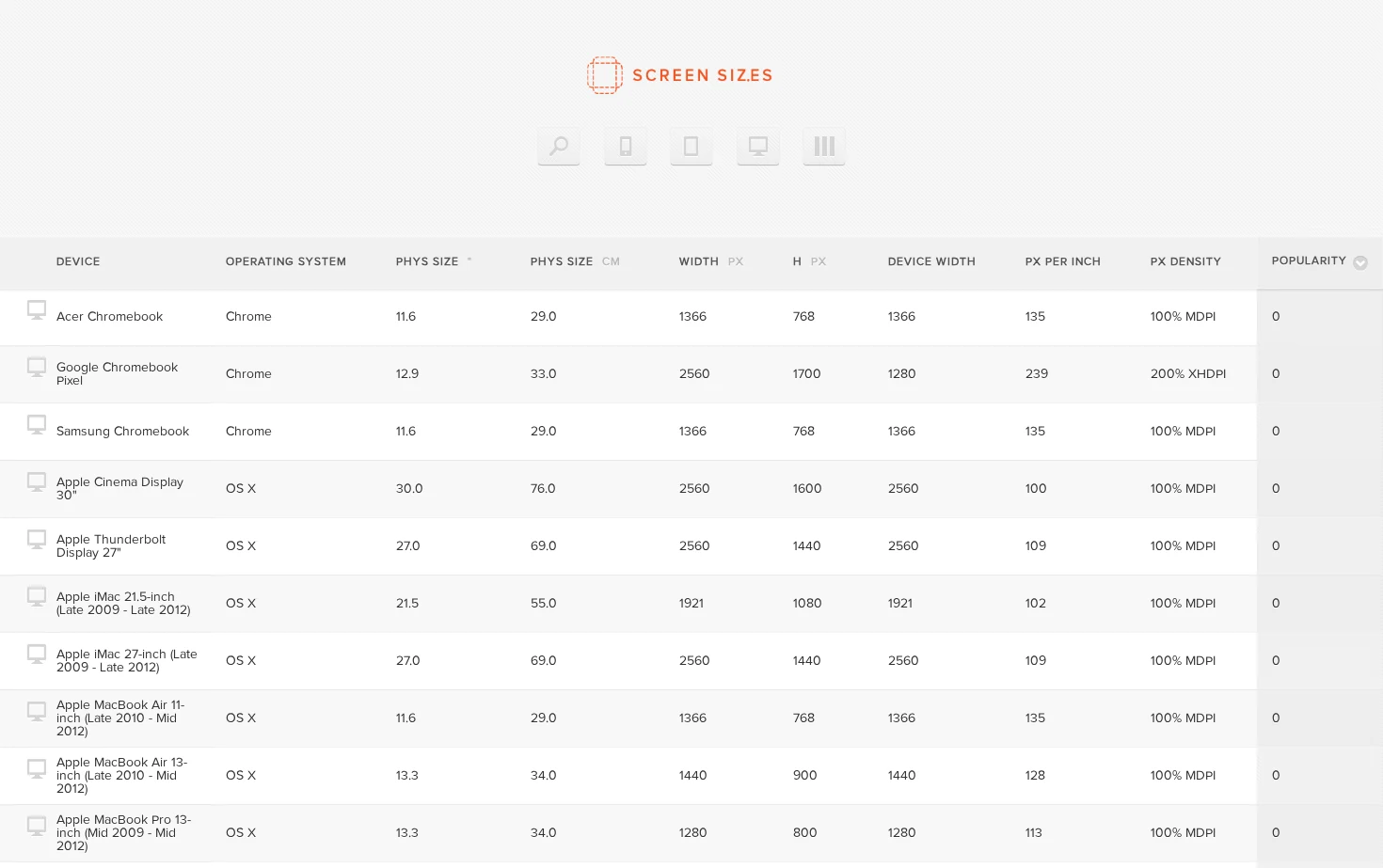Sort by Device Width column header
The image size is (1383, 868).
(x=931, y=261)
